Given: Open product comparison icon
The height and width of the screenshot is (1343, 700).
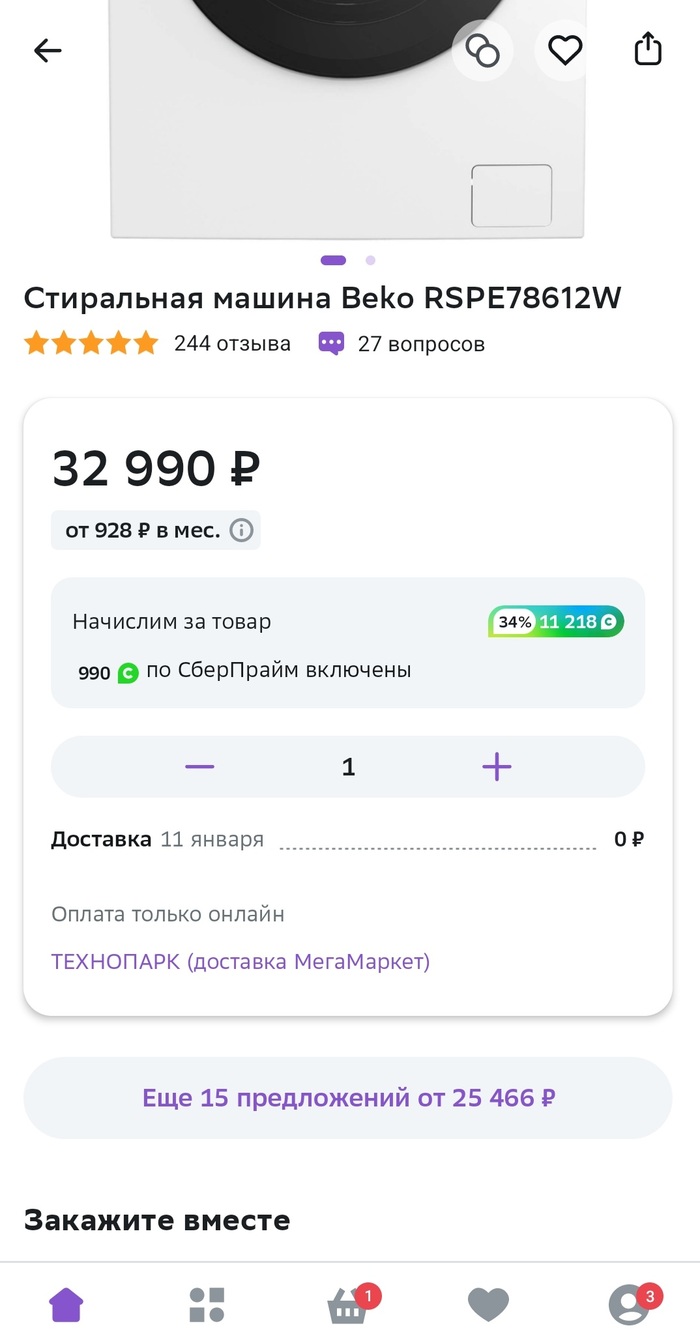Looking at the screenshot, I should tap(483, 50).
